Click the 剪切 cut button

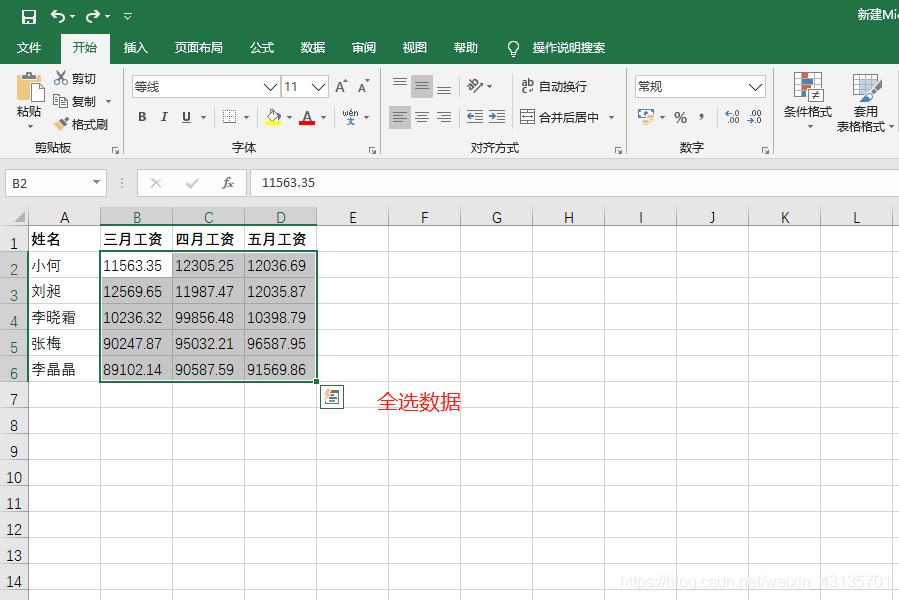pyautogui.click(x=75, y=78)
